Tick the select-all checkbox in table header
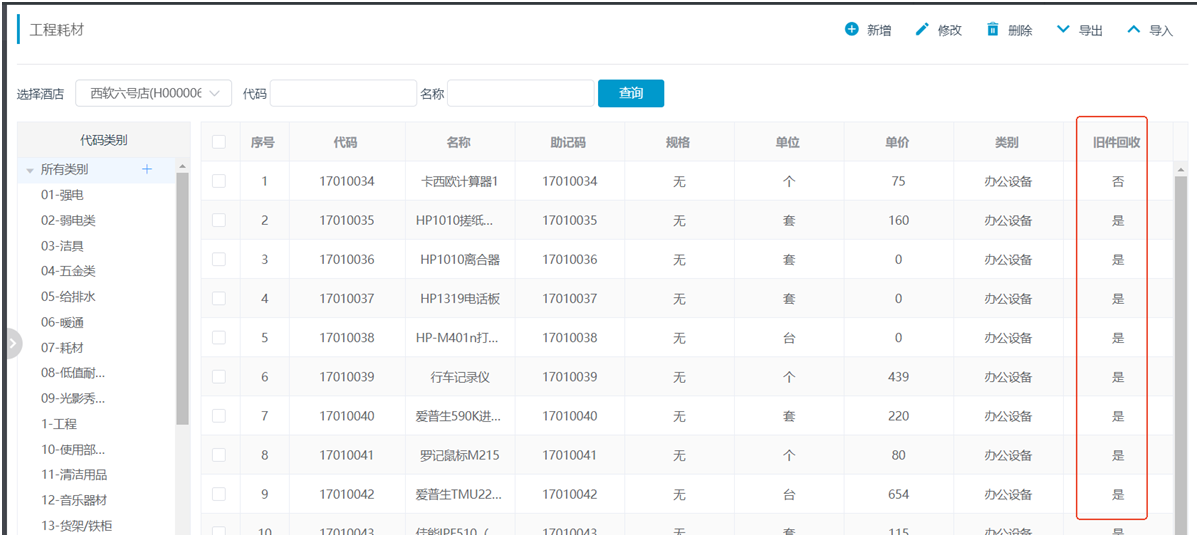Screen dimensions: 1199x537 pos(219,142)
